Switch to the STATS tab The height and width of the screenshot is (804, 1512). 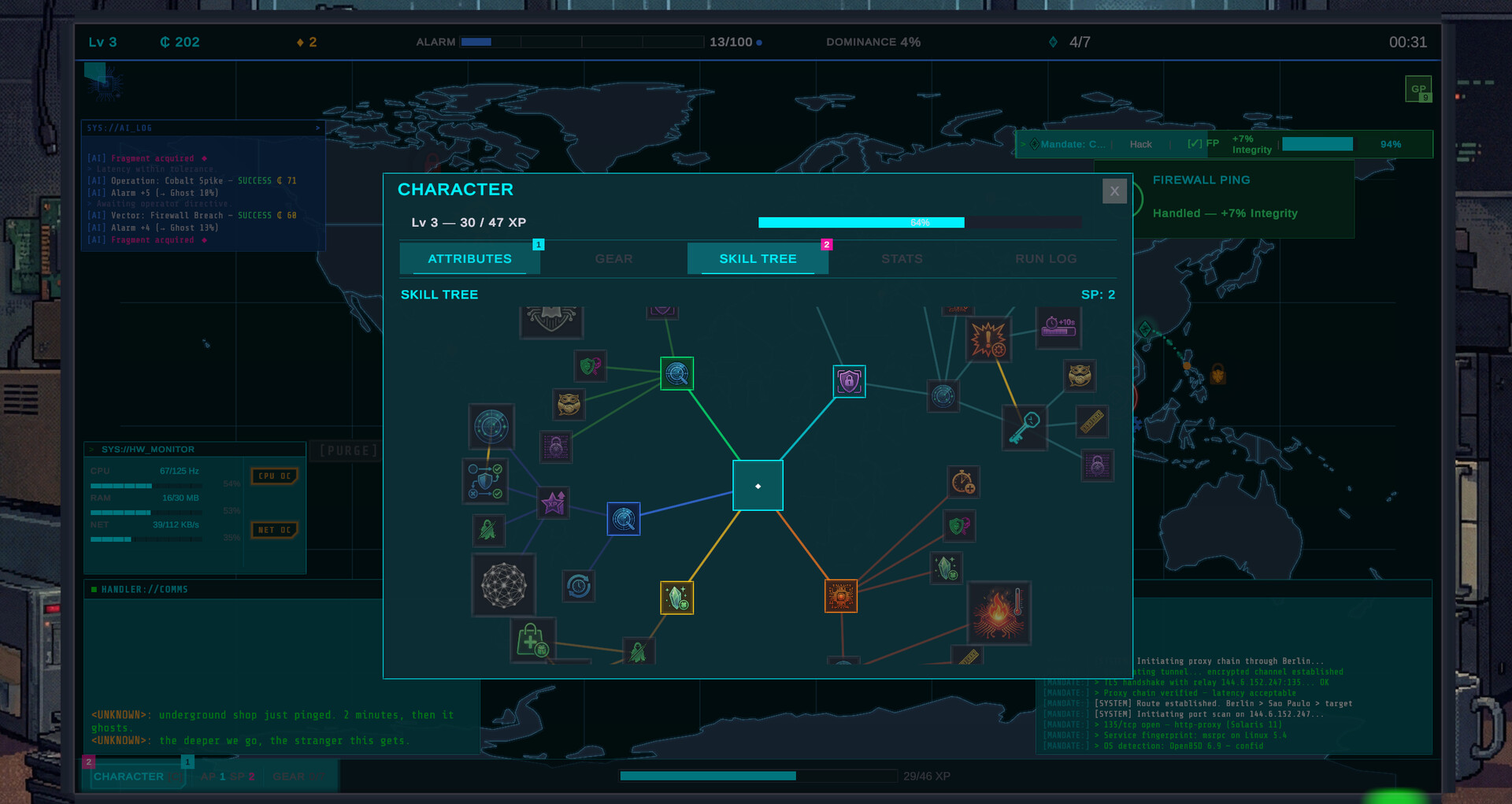[x=902, y=258]
